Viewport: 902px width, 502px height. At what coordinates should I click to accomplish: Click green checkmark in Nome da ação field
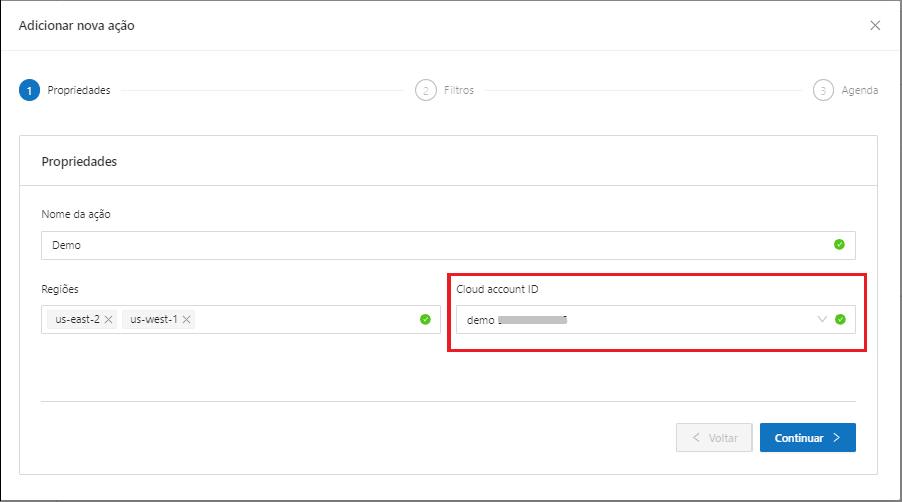(839, 244)
